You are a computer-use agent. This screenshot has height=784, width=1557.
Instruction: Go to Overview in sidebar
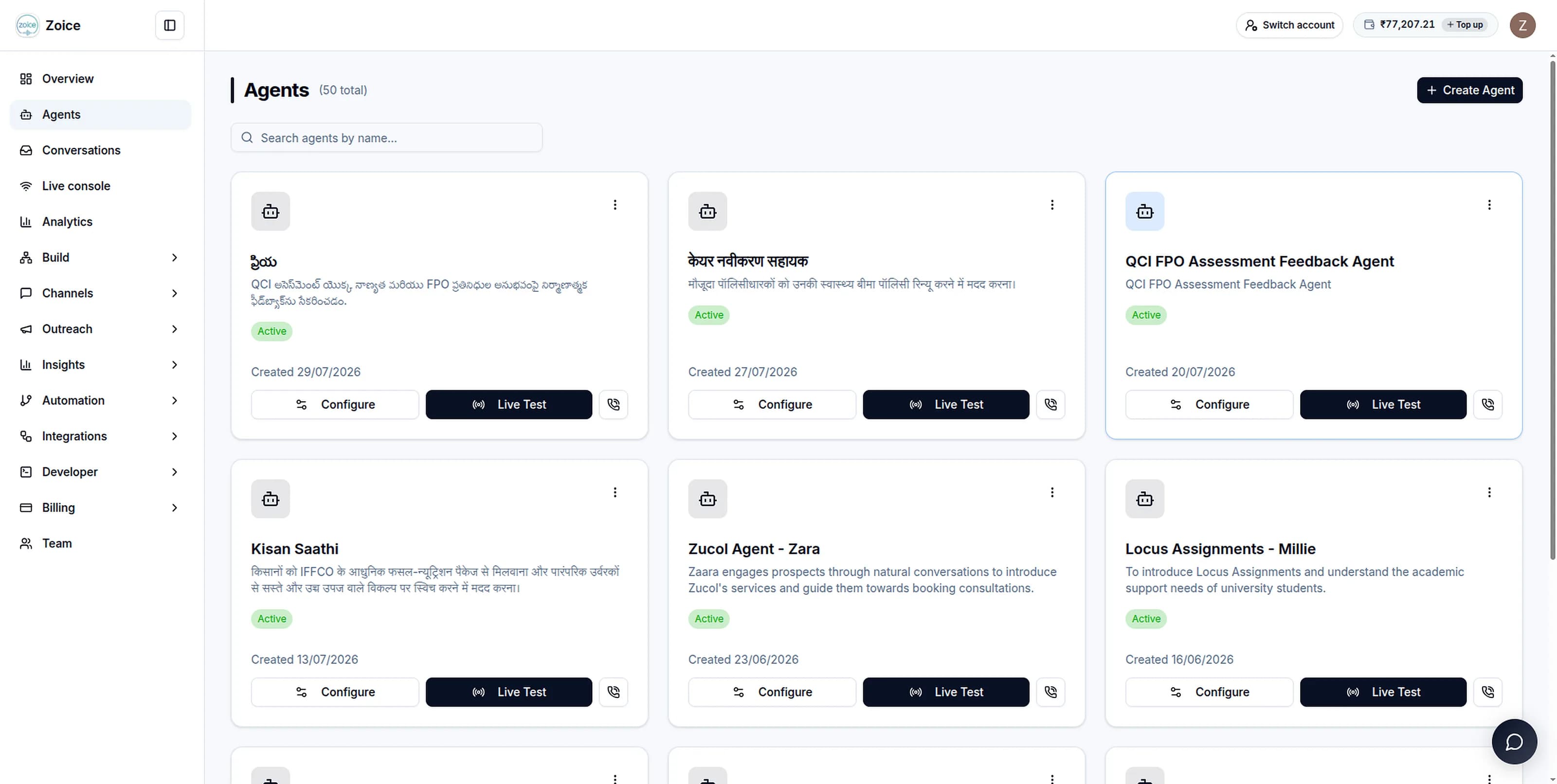coord(100,78)
